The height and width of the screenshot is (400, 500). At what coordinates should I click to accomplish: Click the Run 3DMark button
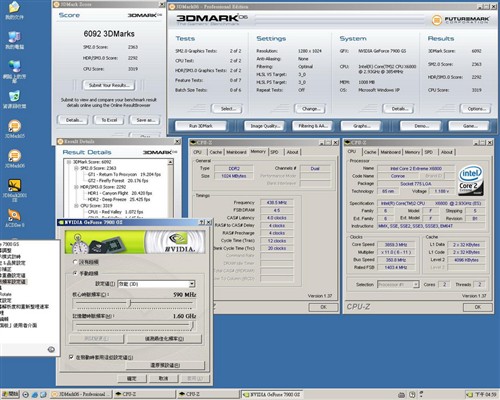pyautogui.click(x=201, y=126)
